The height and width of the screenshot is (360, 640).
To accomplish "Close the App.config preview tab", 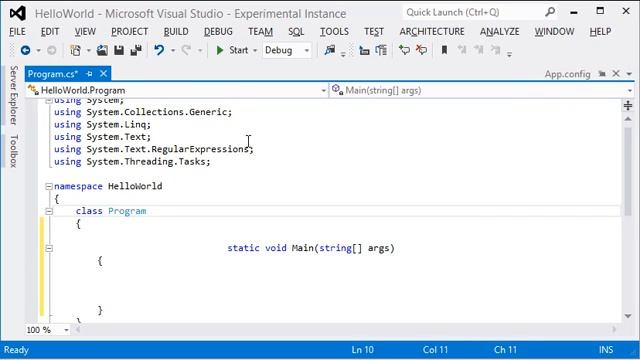I will pyautogui.click(x=616, y=73).
